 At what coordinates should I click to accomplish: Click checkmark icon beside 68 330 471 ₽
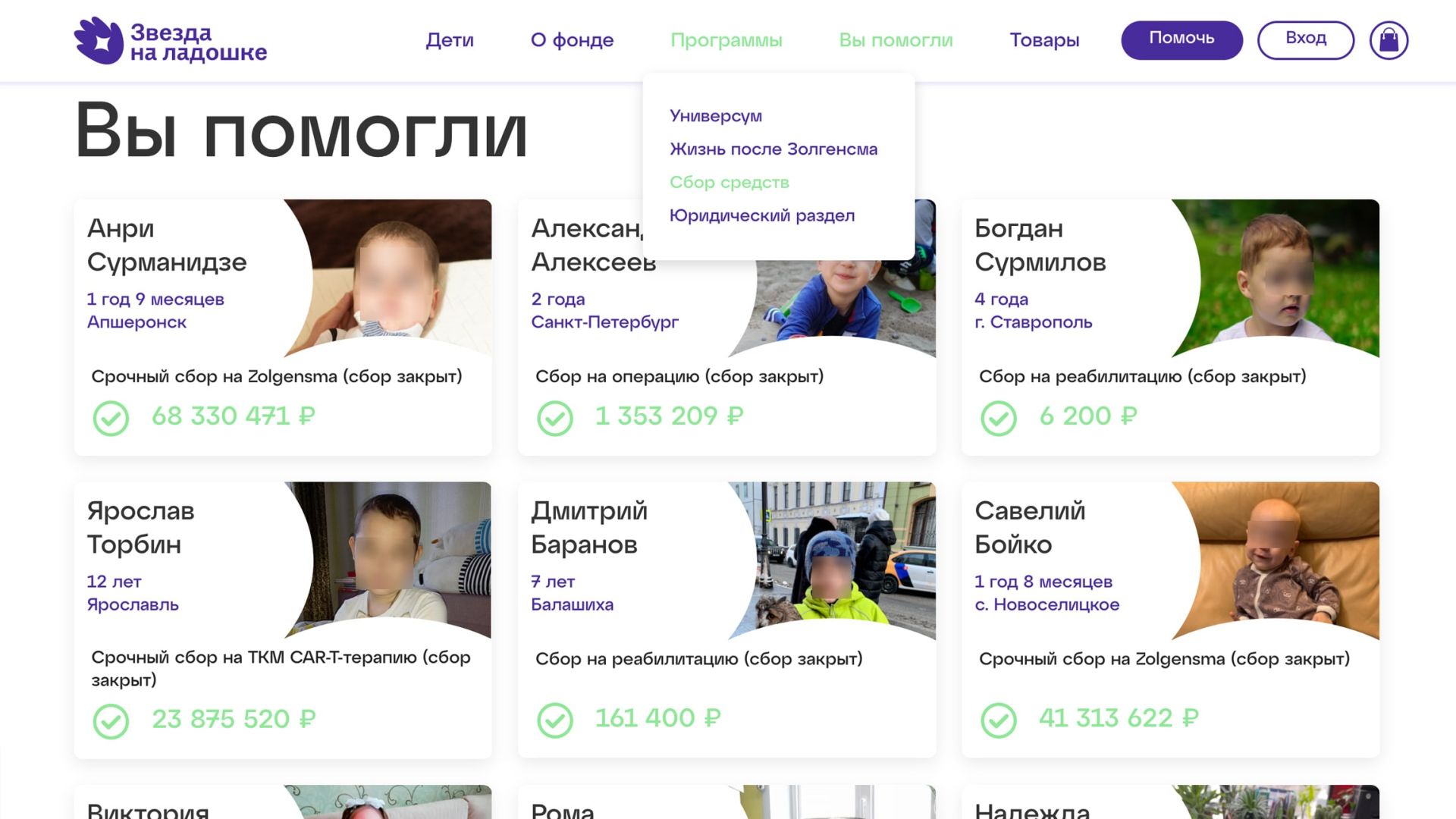111,418
